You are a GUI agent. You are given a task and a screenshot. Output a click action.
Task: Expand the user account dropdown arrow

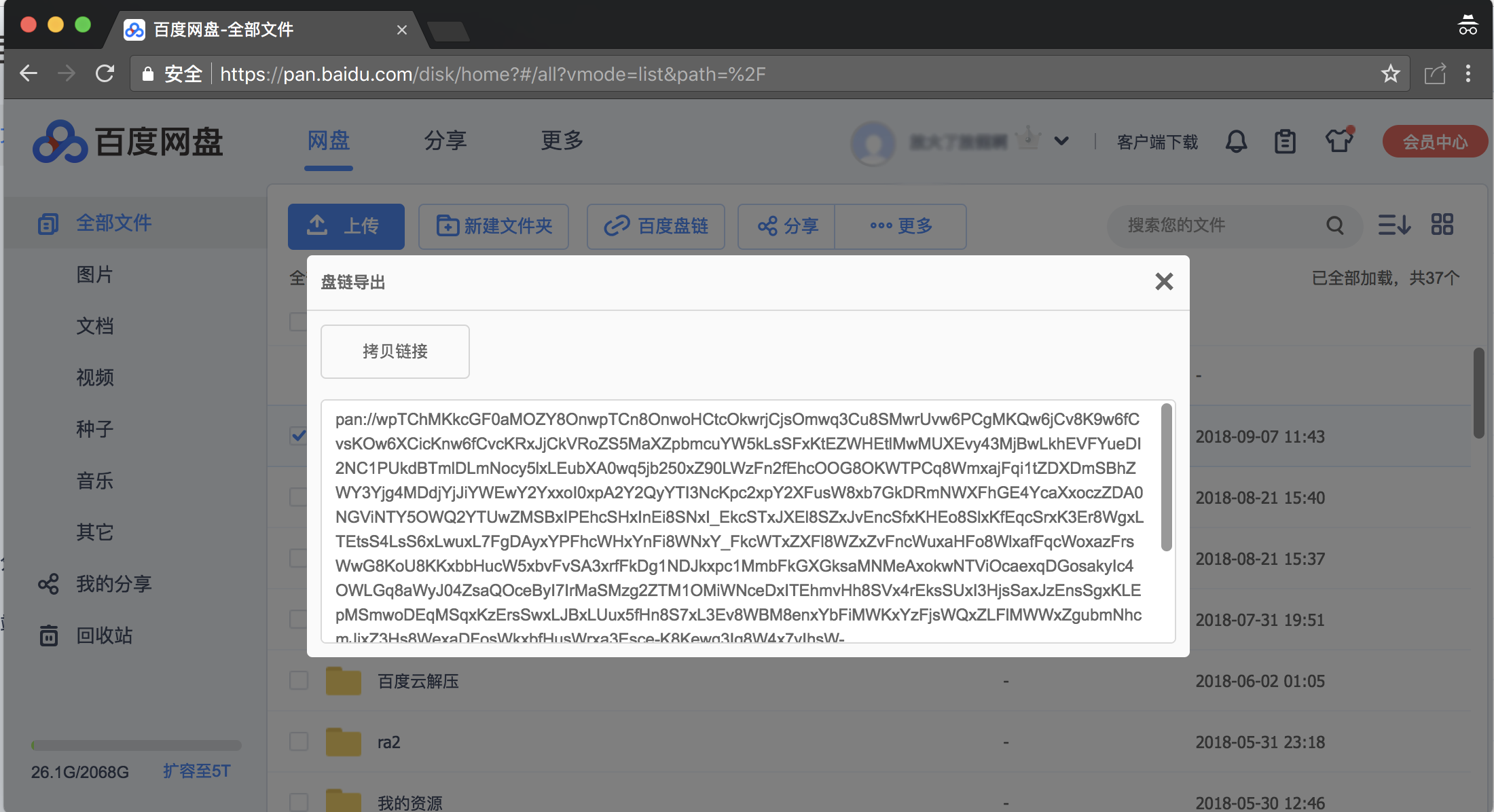tap(1061, 141)
